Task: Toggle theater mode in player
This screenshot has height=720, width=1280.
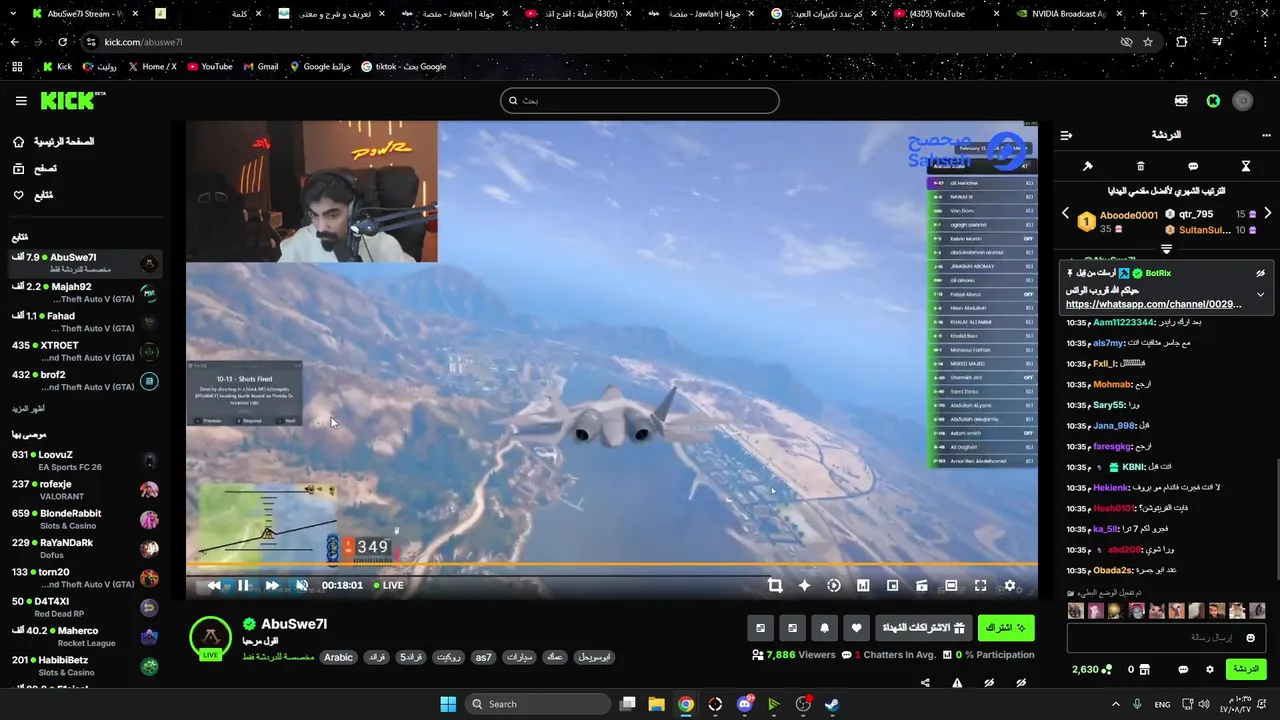Action: [x=951, y=585]
